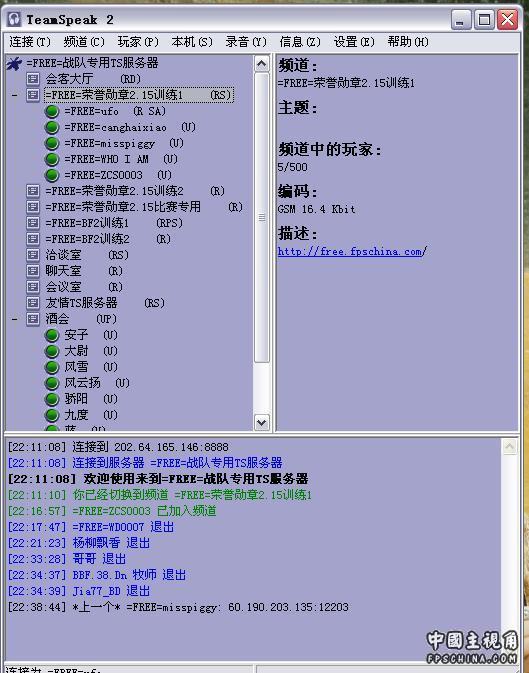Open the 连接(T) menu

click(30, 42)
